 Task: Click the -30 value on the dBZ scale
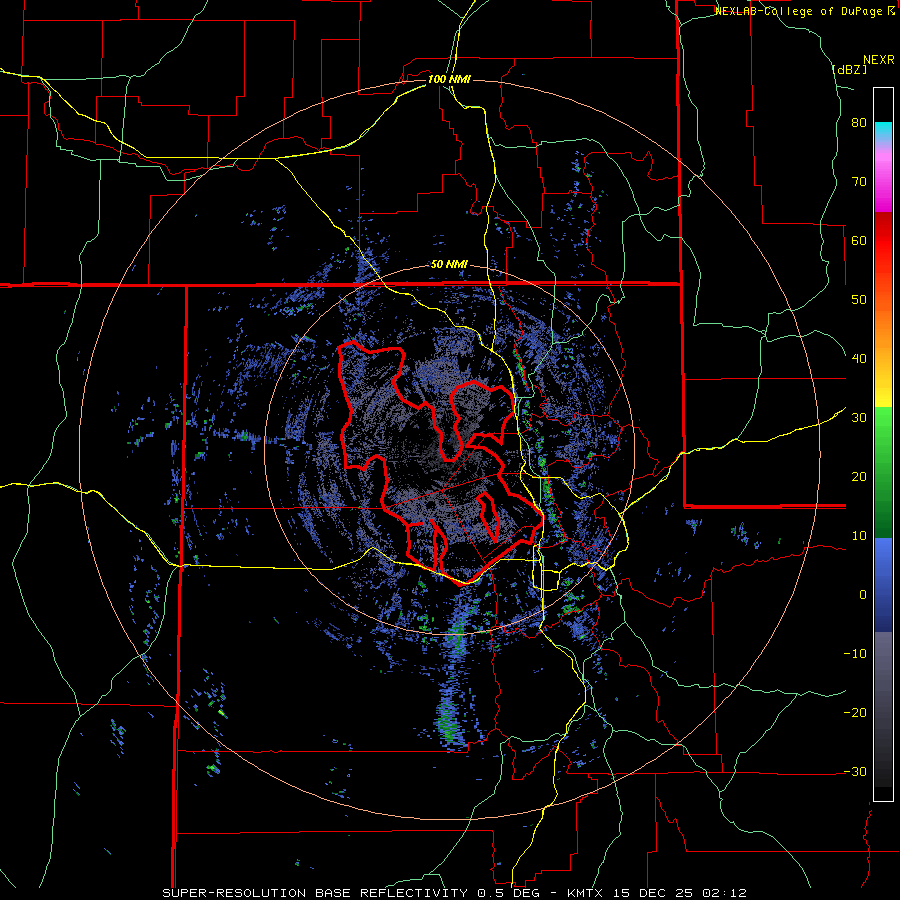855,771
